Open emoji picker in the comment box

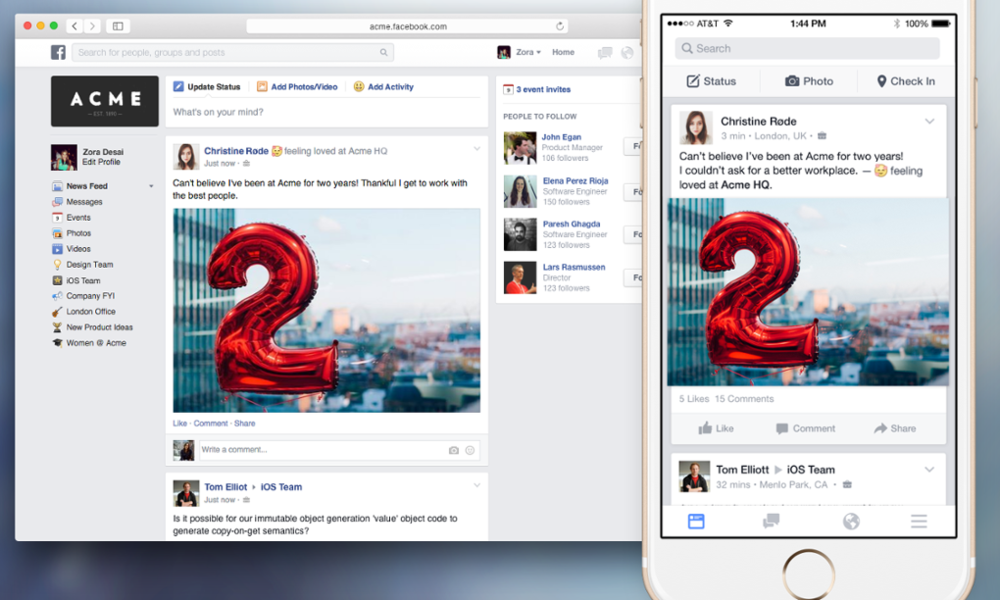pos(470,450)
